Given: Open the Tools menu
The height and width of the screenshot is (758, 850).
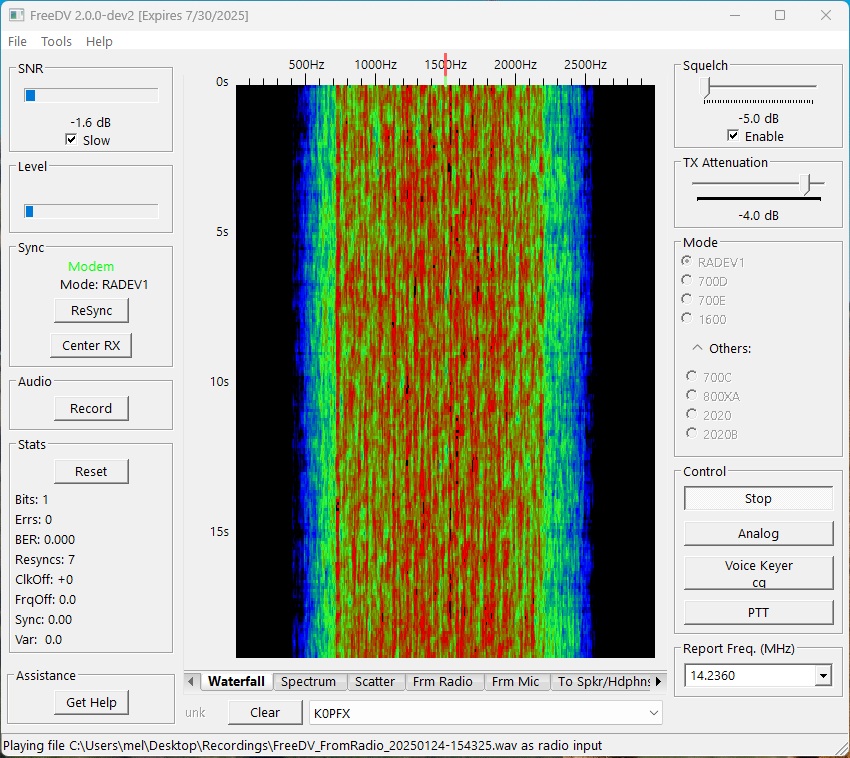Looking at the screenshot, I should tap(56, 41).
